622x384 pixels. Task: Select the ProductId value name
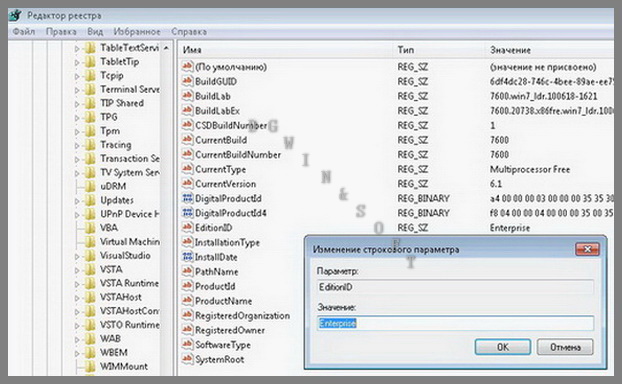[215, 286]
